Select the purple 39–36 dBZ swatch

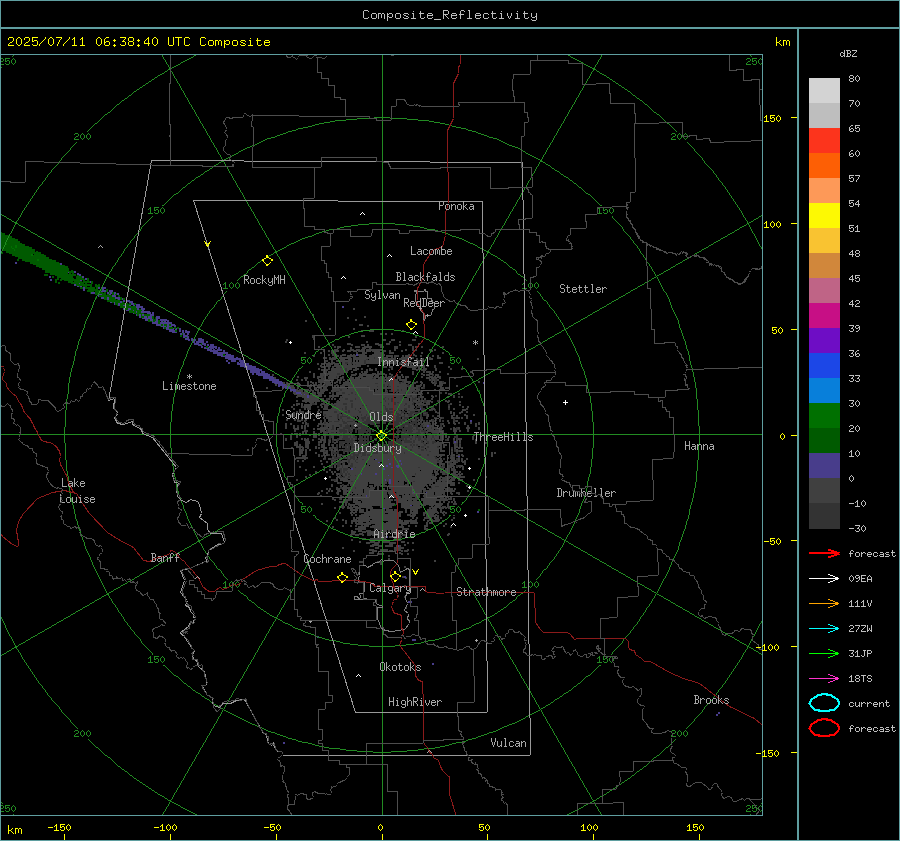824,340
